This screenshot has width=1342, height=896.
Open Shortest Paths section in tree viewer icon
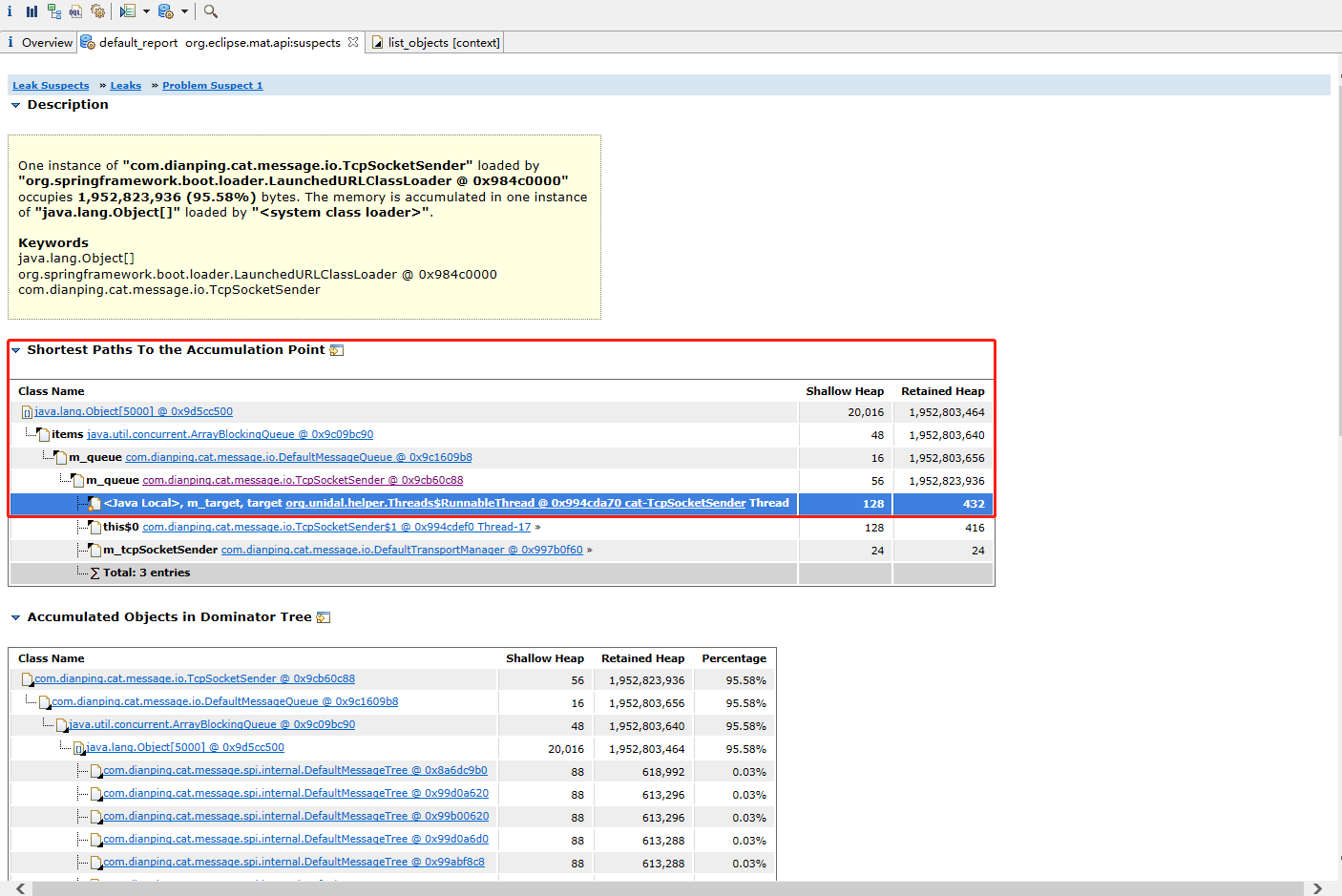pyautogui.click(x=336, y=350)
